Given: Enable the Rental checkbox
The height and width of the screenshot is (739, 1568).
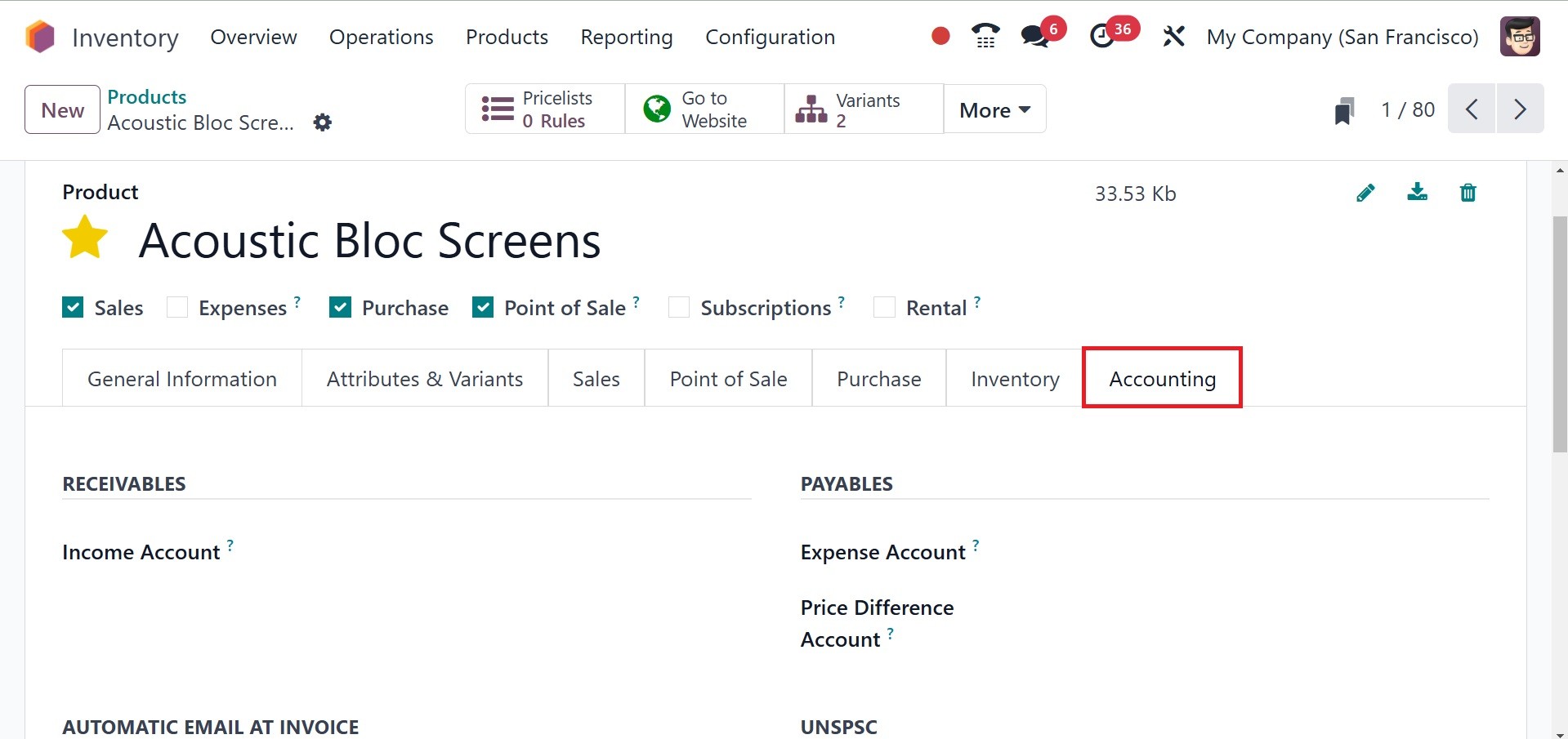Looking at the screenshot, I should [x=884, y=307].
